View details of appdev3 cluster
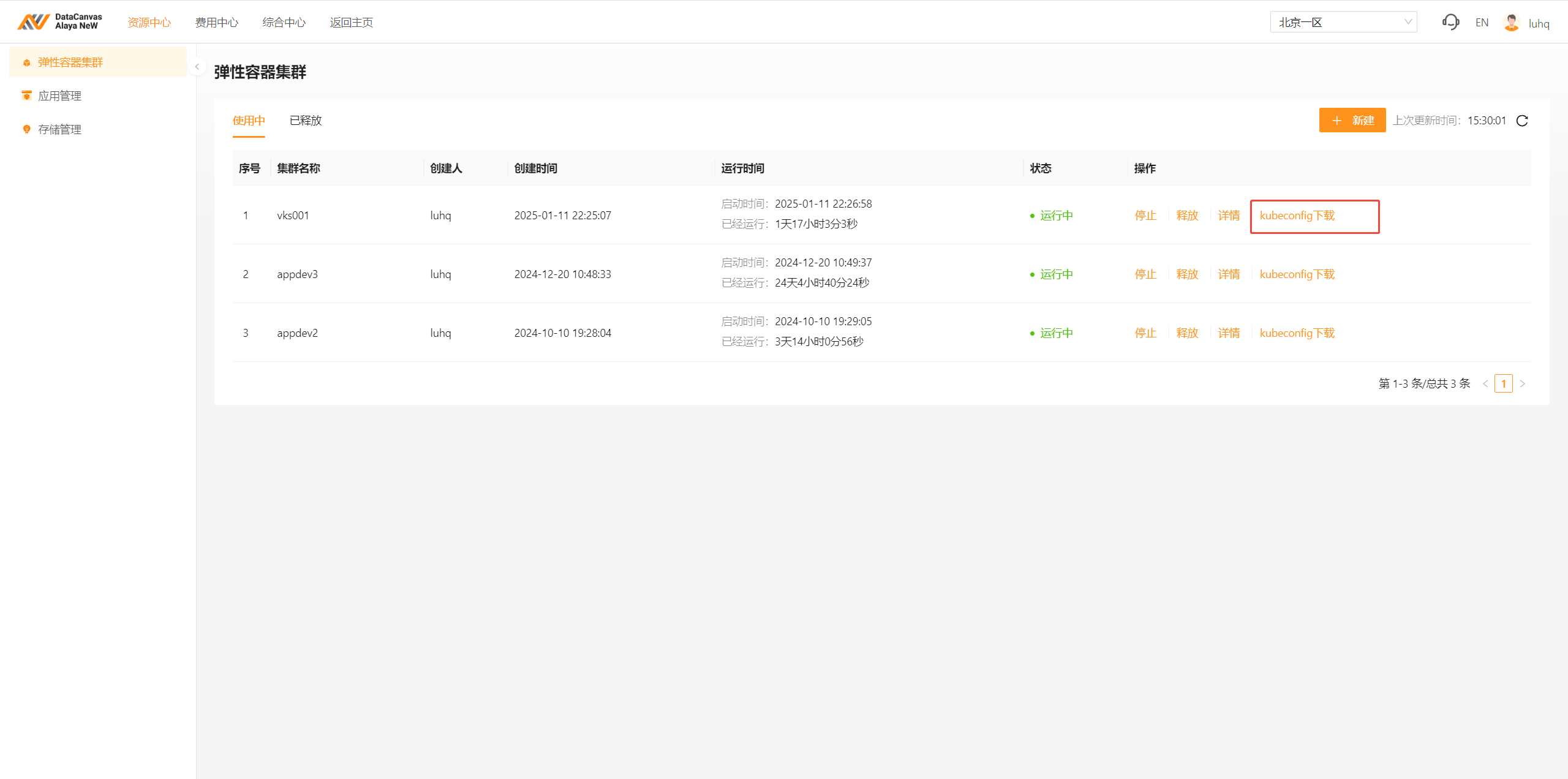Image resolution: width=1568 pixels, height=779 pixels. (1229, 274)
